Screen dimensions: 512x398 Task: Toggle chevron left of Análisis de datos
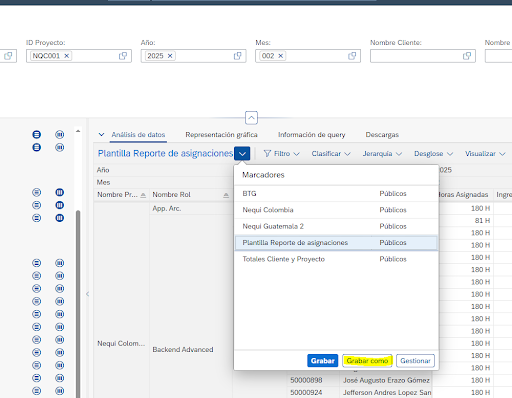click(101, 135)
